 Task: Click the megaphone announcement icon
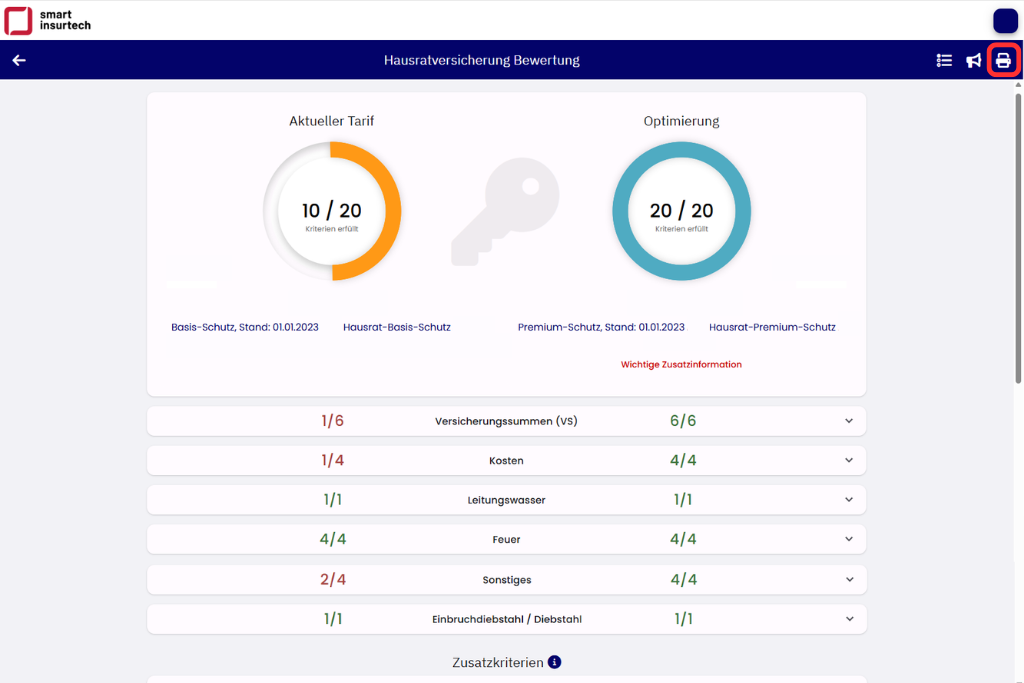pos(973,60)
